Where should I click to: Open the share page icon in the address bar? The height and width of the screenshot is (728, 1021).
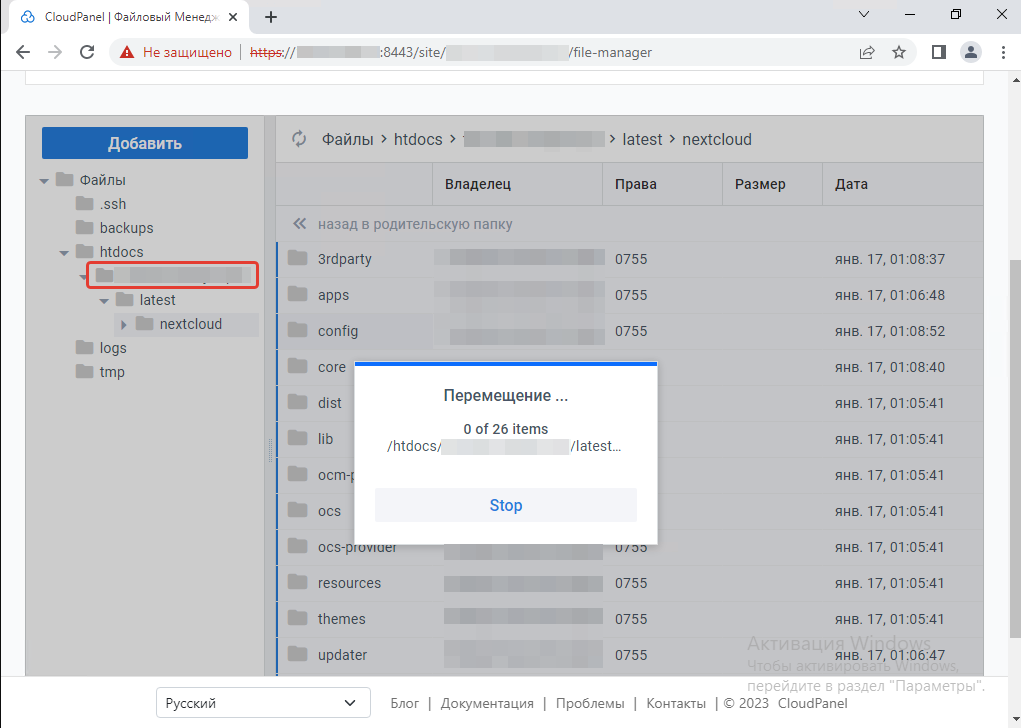867,52
